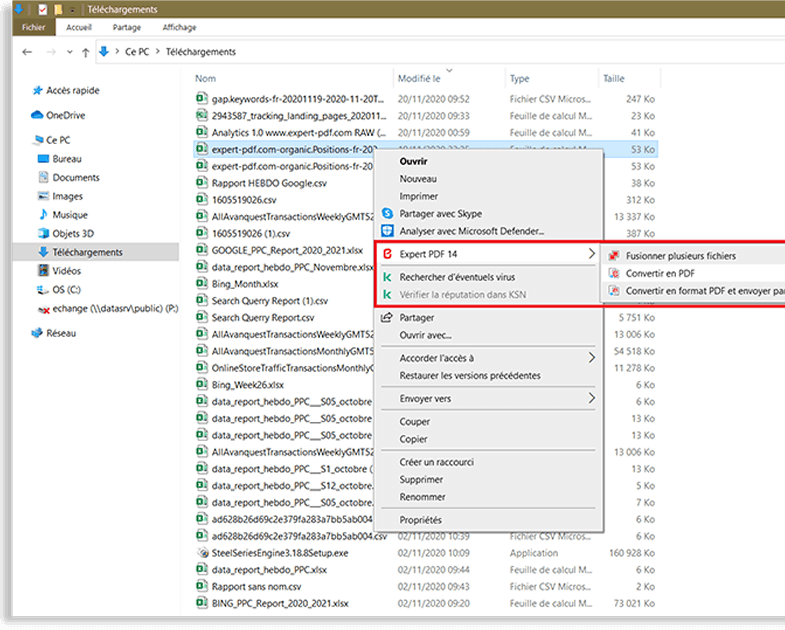Screen dimensions: 785x630
Task: Expand the Accorder l'accès à submenu arrow
Action: (x=592, y=358)
